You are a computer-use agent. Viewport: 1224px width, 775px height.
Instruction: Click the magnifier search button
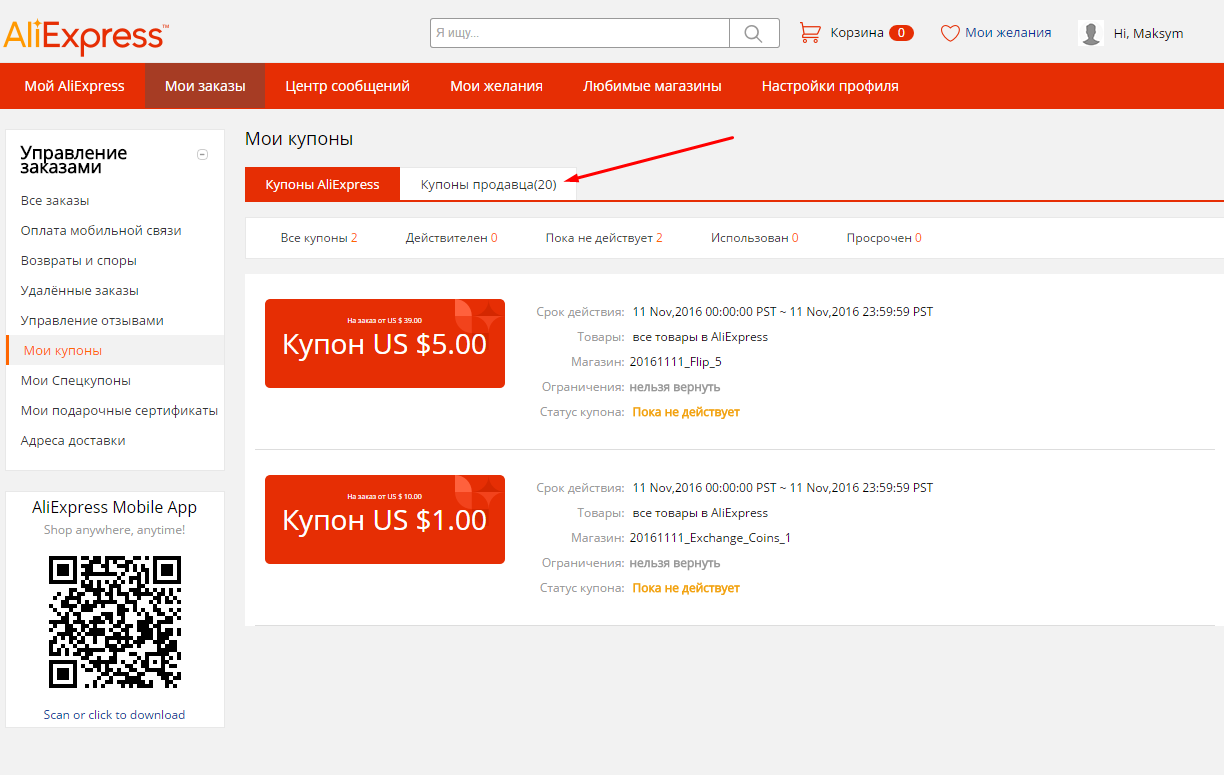point(754,33)
